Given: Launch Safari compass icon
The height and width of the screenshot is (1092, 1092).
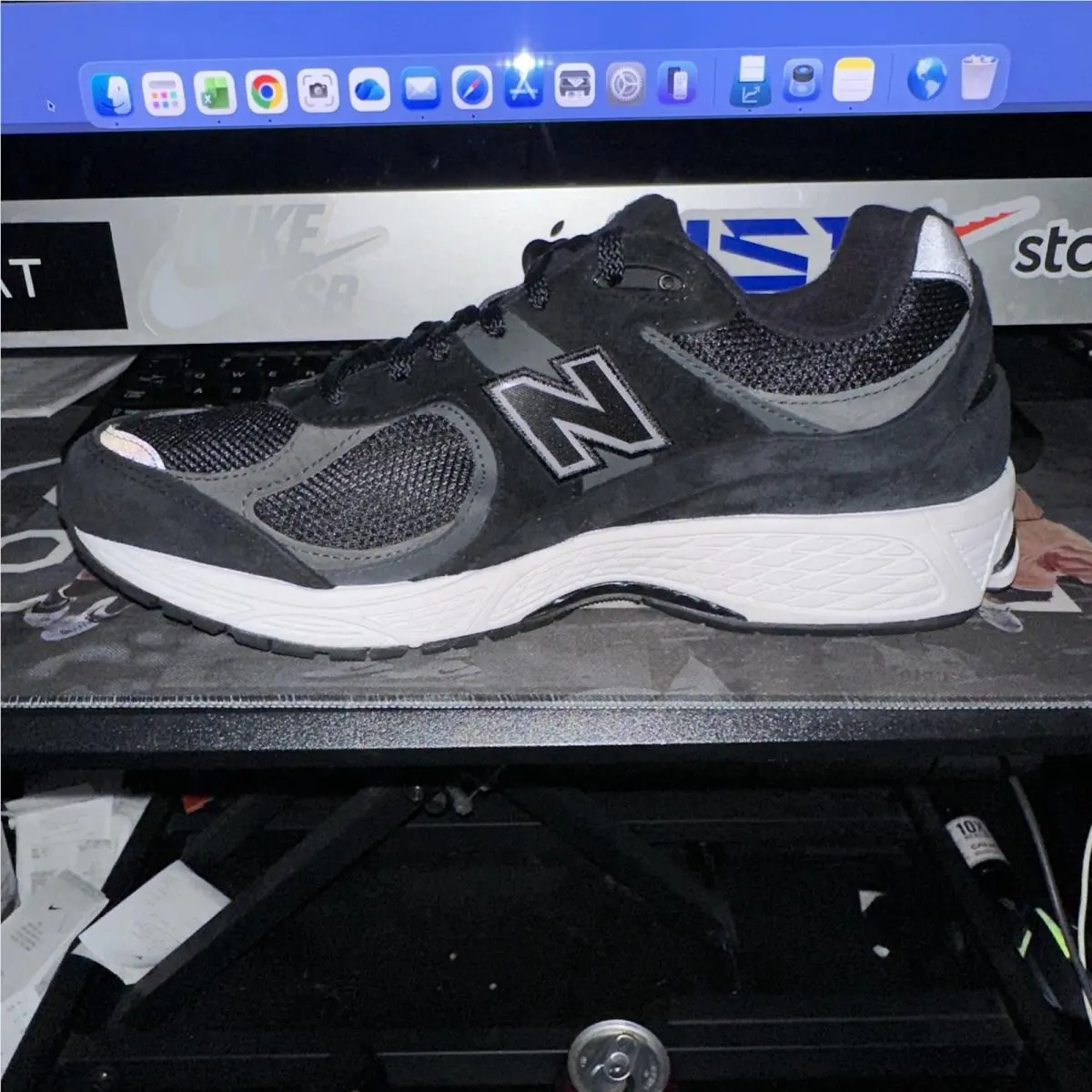Looking at the screenshot, I should (472, 88).
